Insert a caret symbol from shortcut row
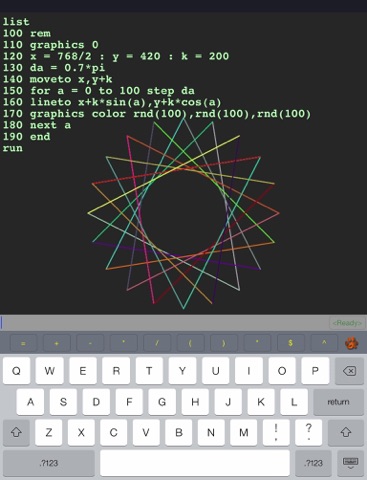This screenshot has width=367, height=480. click(324, 343)
